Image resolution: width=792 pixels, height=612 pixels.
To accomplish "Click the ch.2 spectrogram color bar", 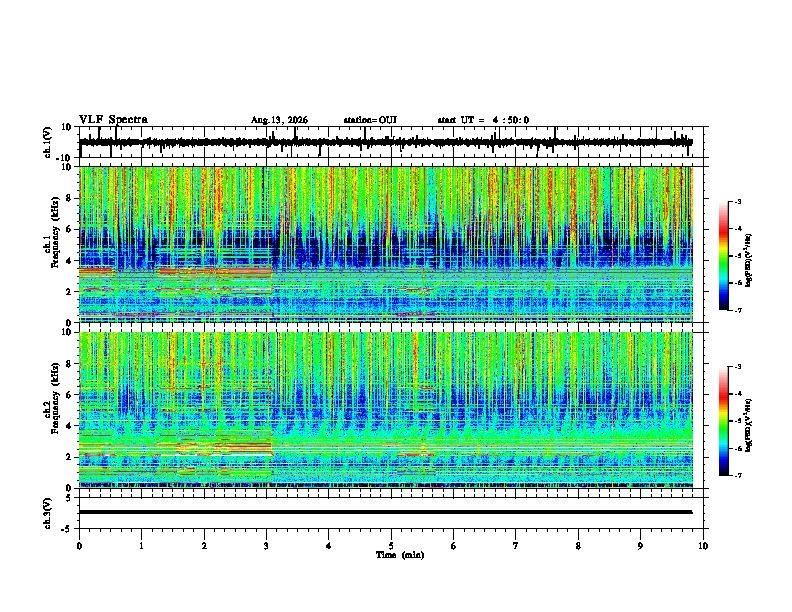I will point(723,421).
